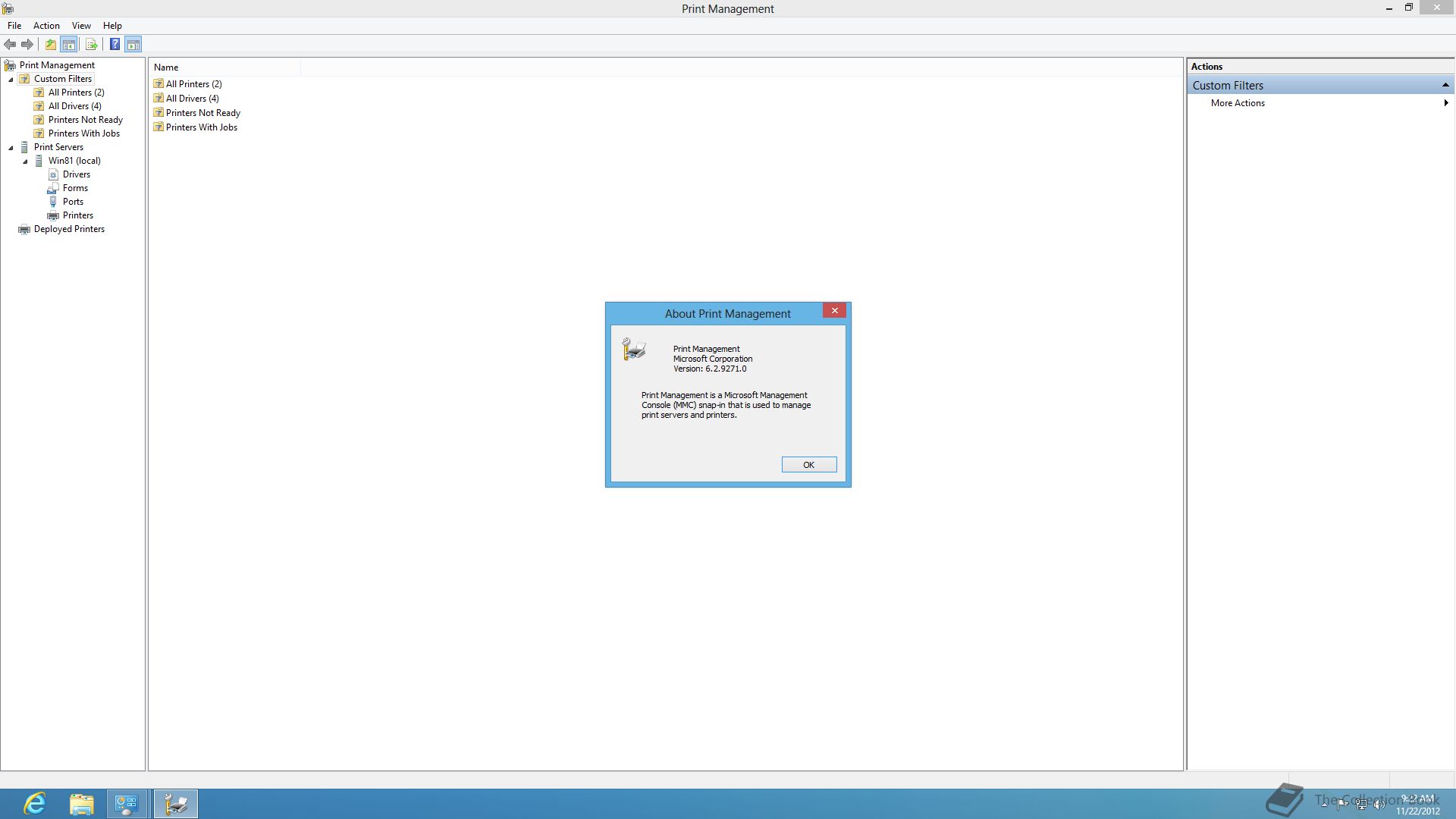The image size is (1456, 819).
Task: Select All Printers (2) filter in tree
Action: (x=77, y=93)
